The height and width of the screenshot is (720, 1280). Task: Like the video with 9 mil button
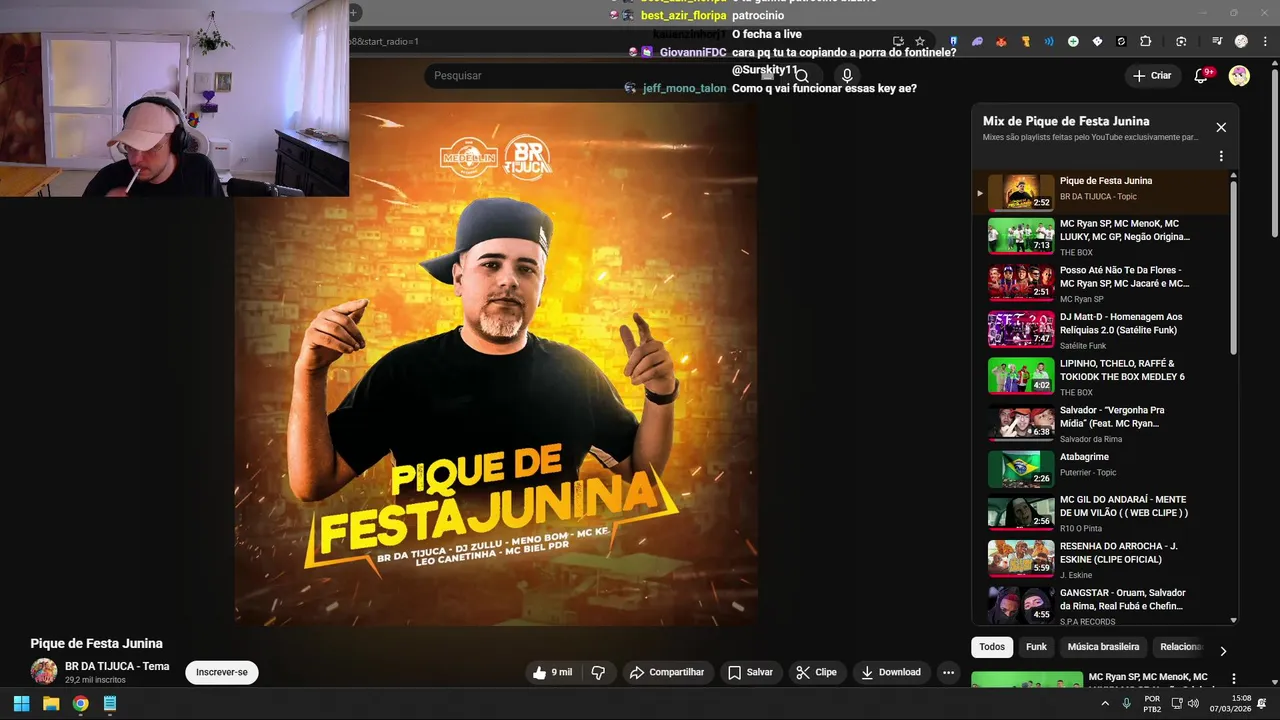552,672
